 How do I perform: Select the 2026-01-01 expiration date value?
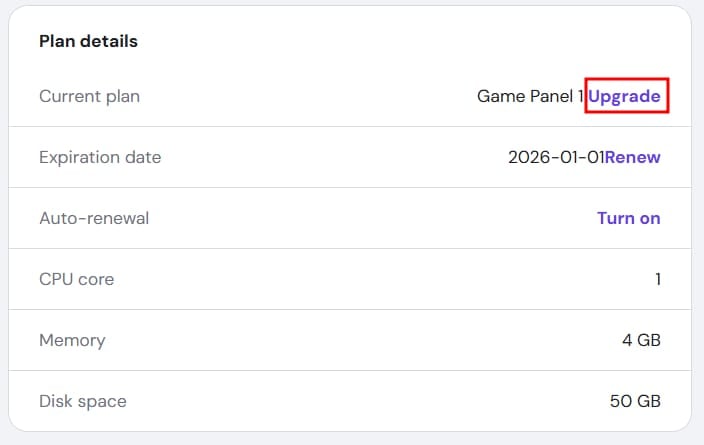point(556,158)
